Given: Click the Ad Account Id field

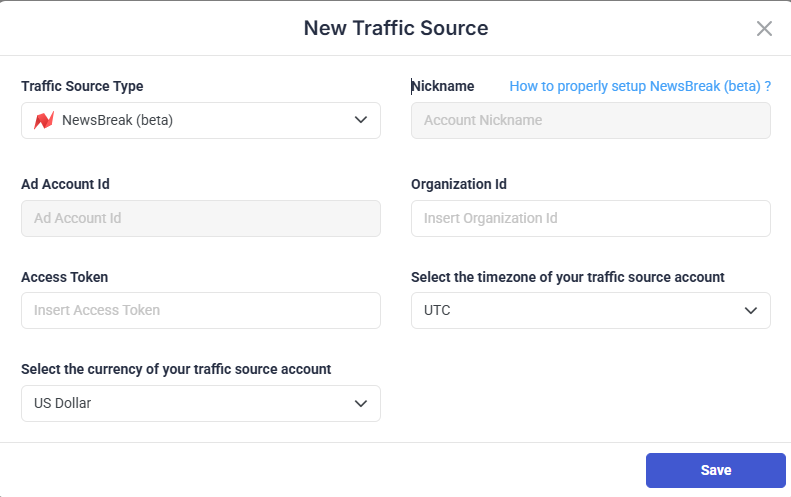Looking at the screenshot, I should [200, 218].
